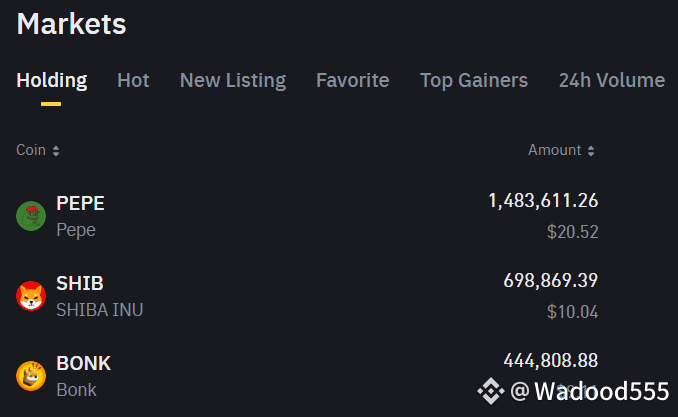Switch to the Holding tab

[x=52, y=80]
